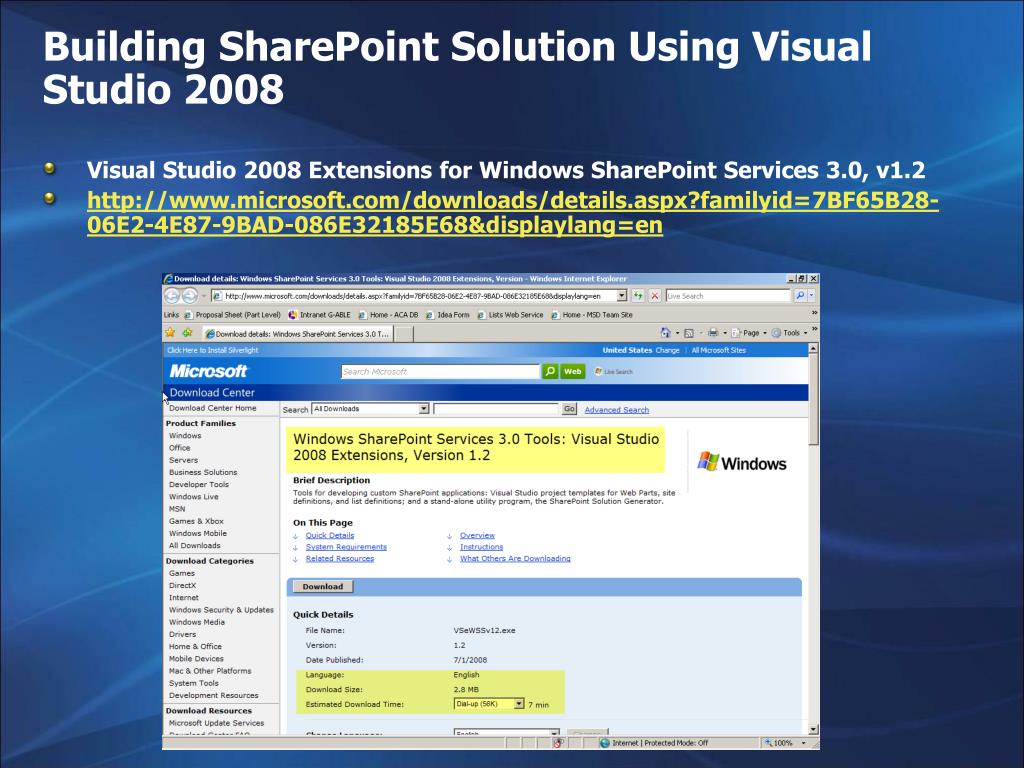Click the Refresh icon beside address bar

(x=638, y=296)
